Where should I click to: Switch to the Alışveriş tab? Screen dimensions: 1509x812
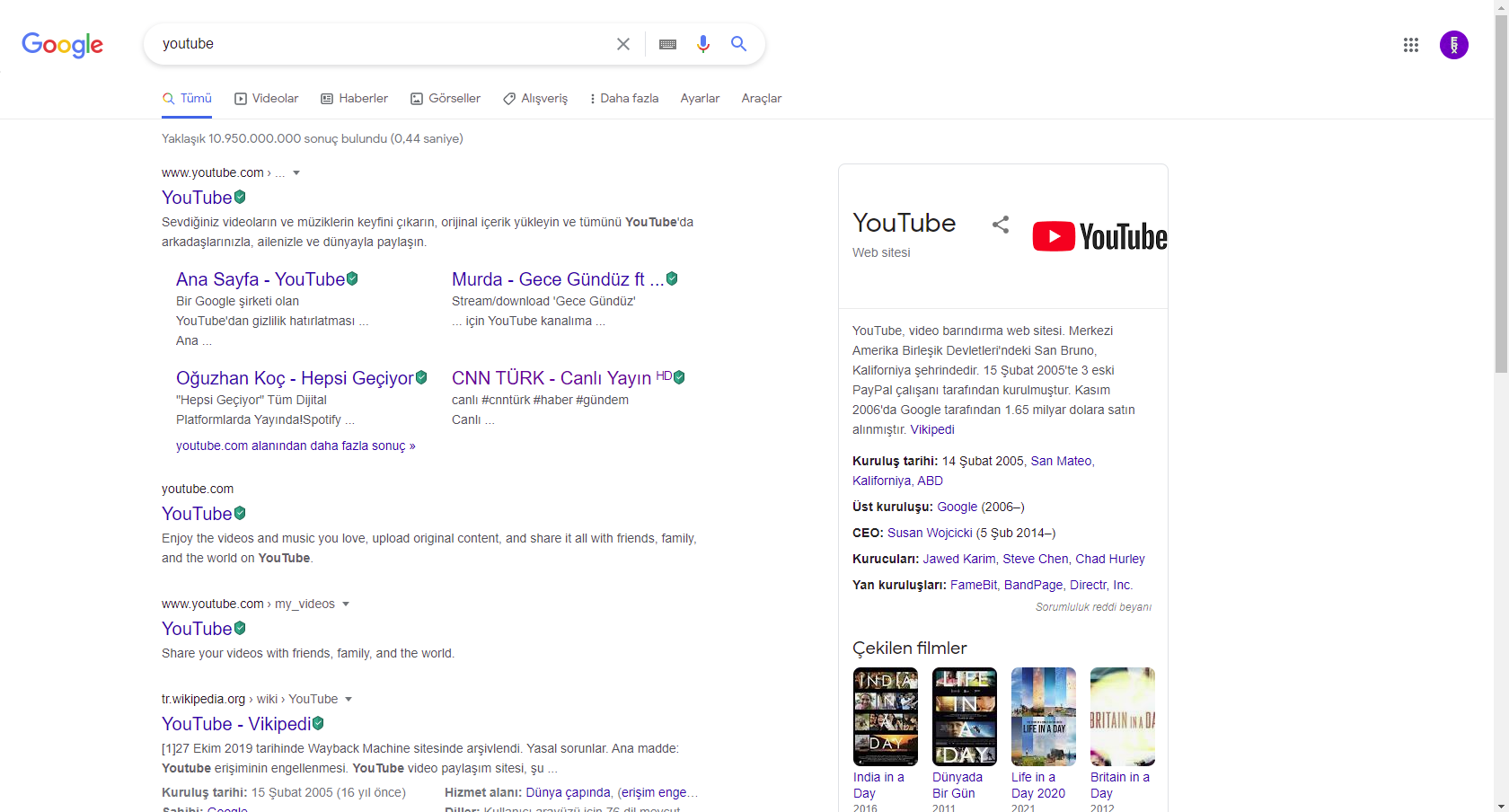click(x=535, y=98)
